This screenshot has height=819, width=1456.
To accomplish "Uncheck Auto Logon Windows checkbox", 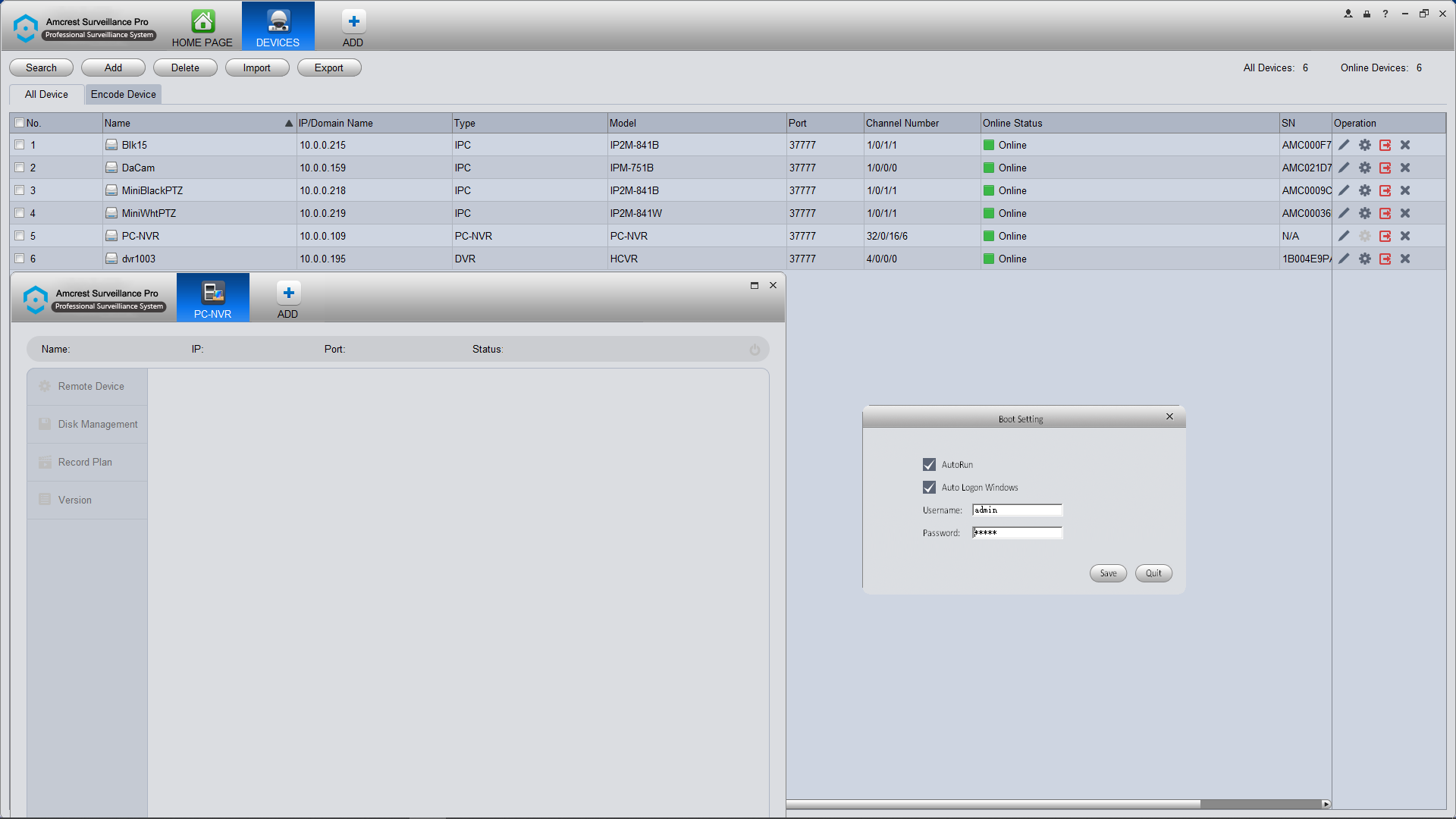I will coord(929,488).
